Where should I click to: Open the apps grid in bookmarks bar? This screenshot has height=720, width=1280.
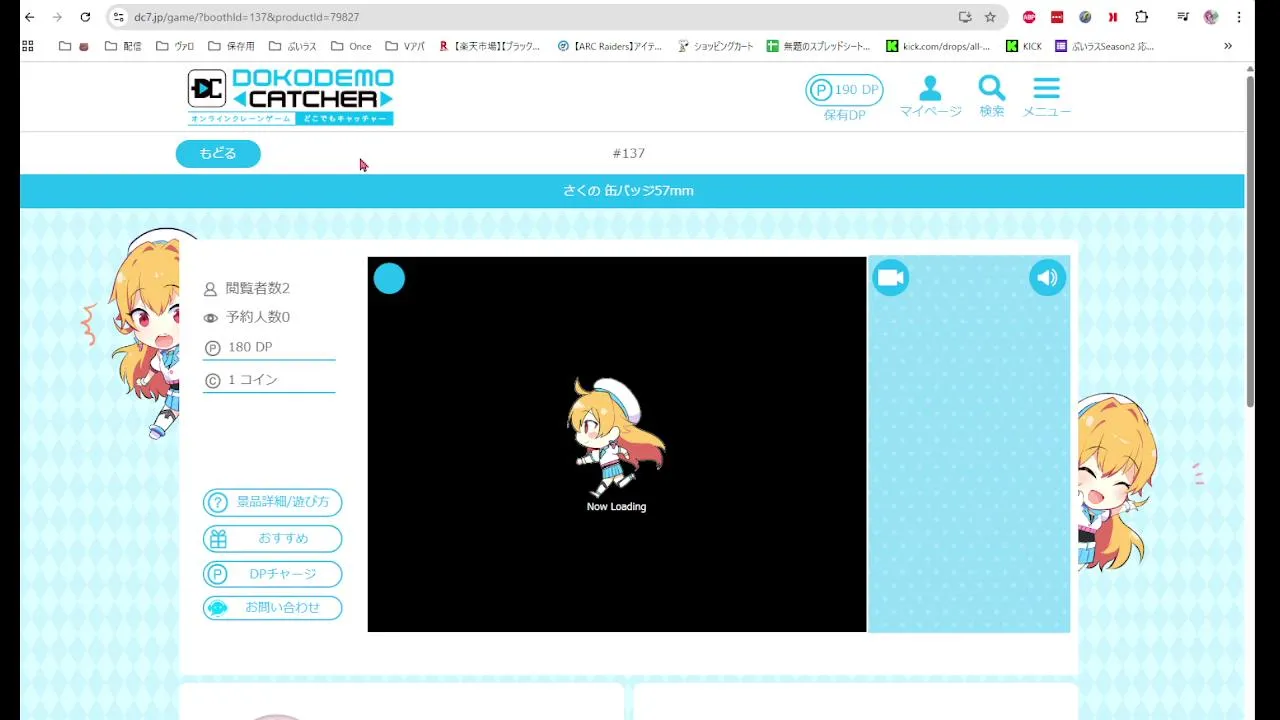coord(27,46)
